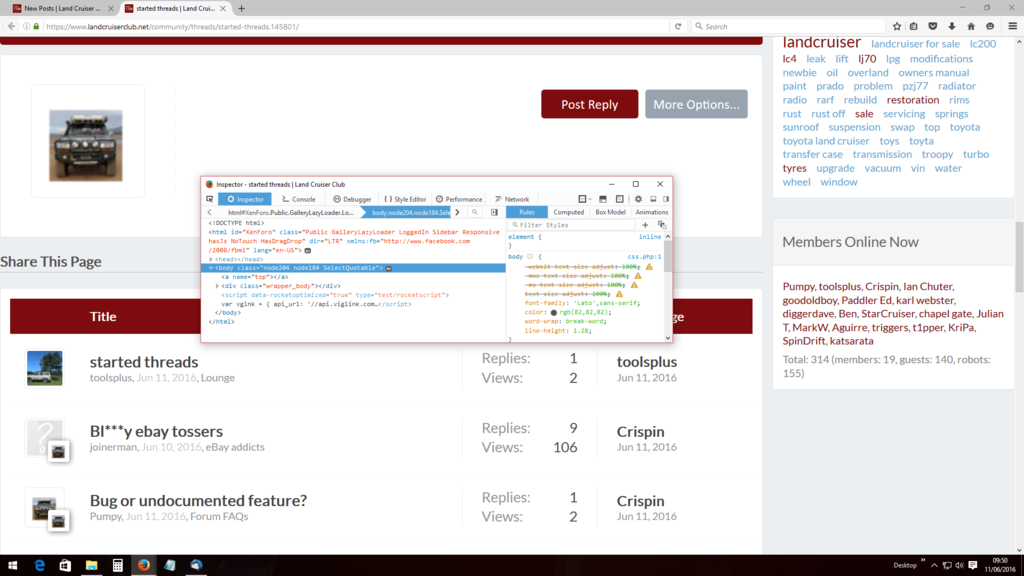Image resolution: width=1024 pixels, height=576 pixels.
Task: Click event badge on html tag
Action: (x=308, y=250)
